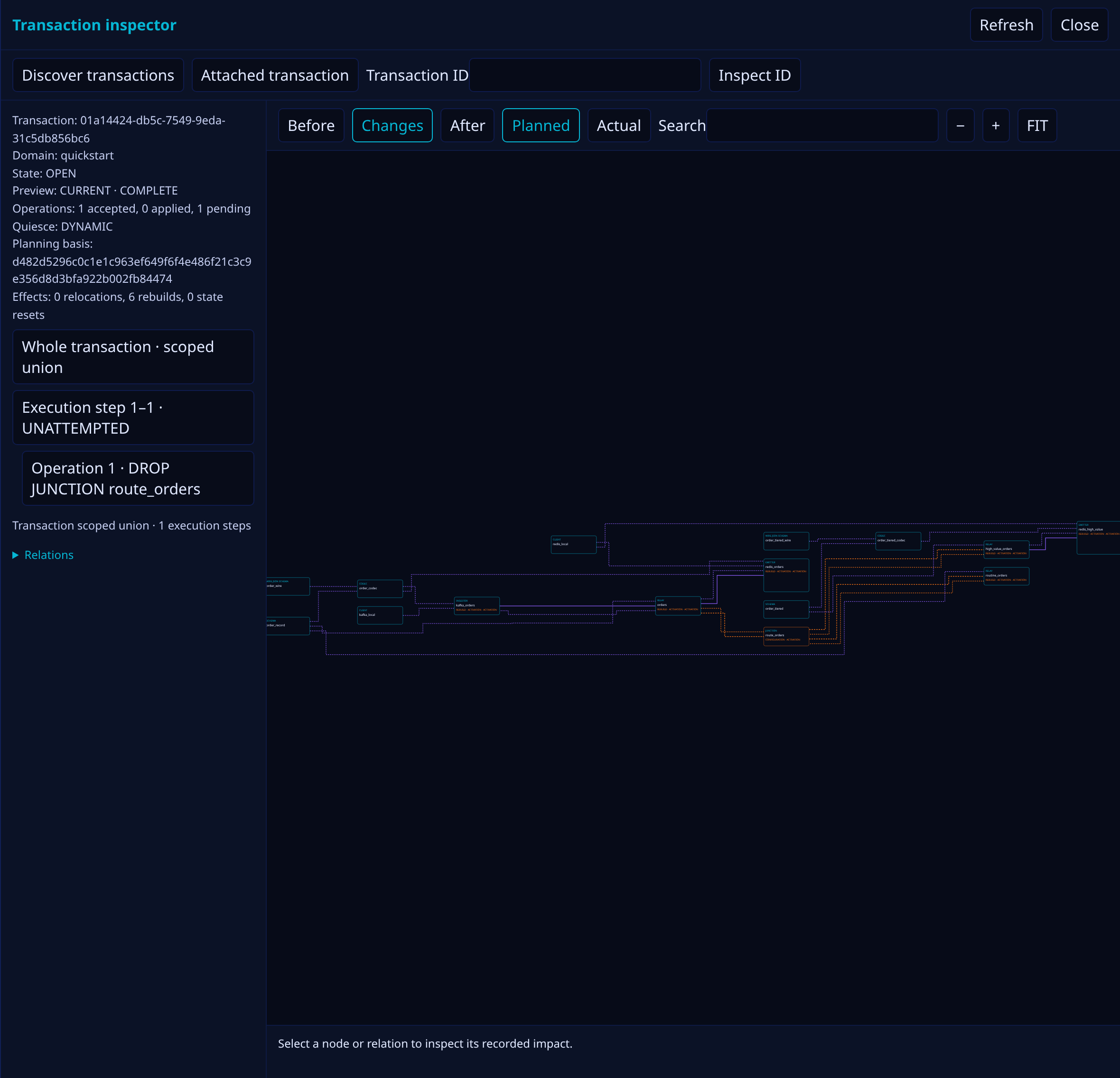Select the redis_orders emitter node
Viewport: 1120px width, 1078px height.
click(x=786, y=575)
